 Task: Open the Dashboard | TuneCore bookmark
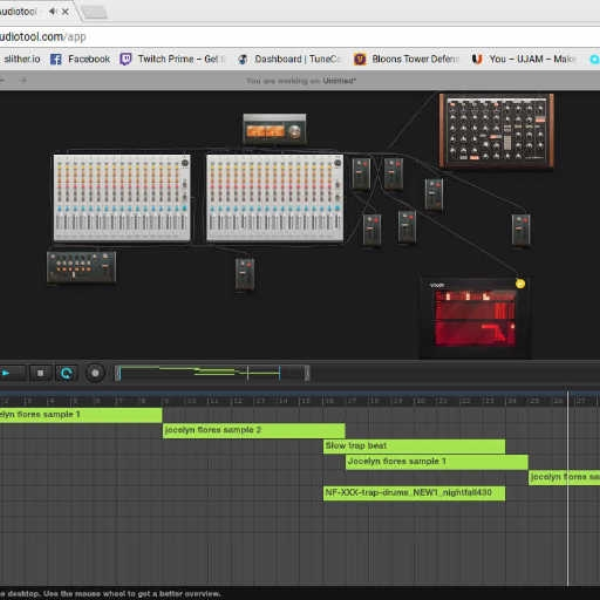coord(289,59)
